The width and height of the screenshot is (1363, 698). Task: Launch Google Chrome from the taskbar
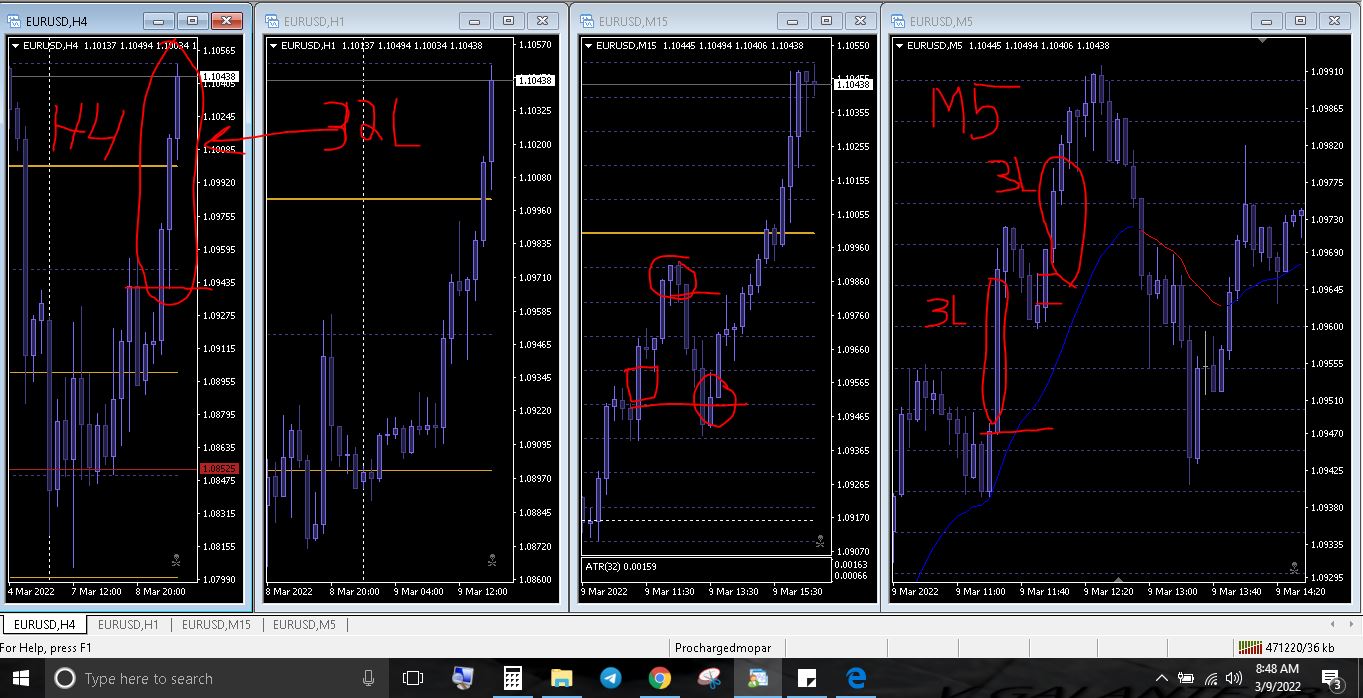pyautogui.click(x=659, y=678)
